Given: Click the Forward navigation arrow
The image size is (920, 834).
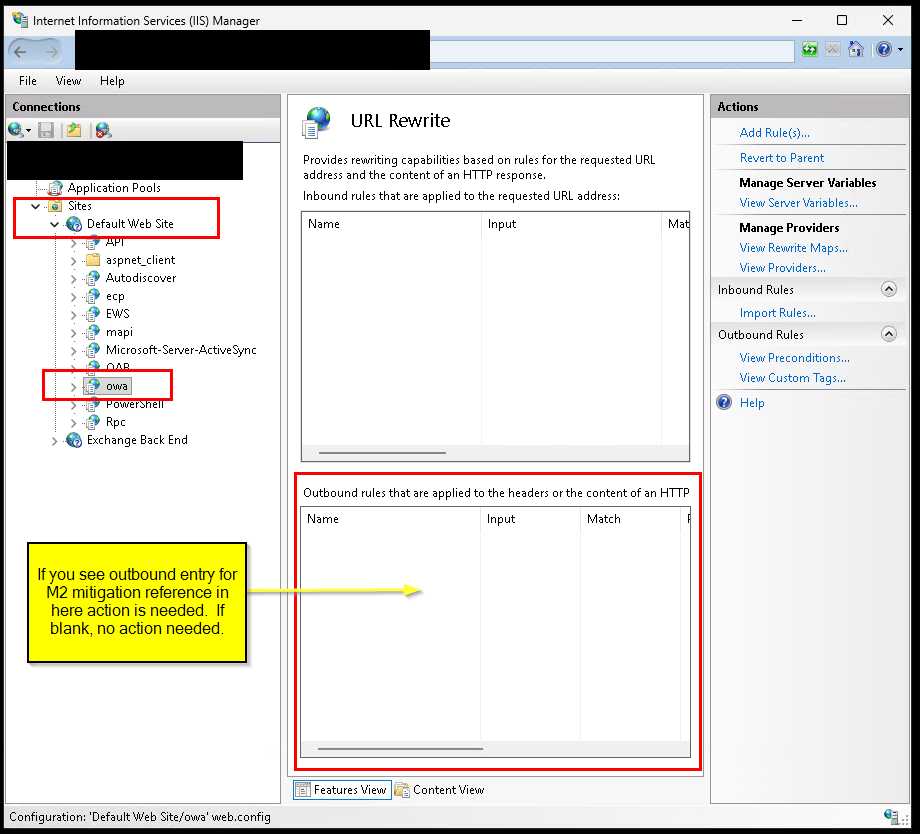Looking at the screenshot, I should tap(52, 52).
